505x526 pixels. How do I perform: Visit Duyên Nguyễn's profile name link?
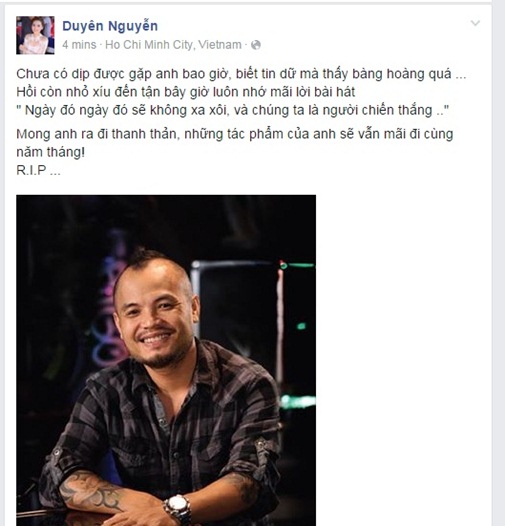110,26
